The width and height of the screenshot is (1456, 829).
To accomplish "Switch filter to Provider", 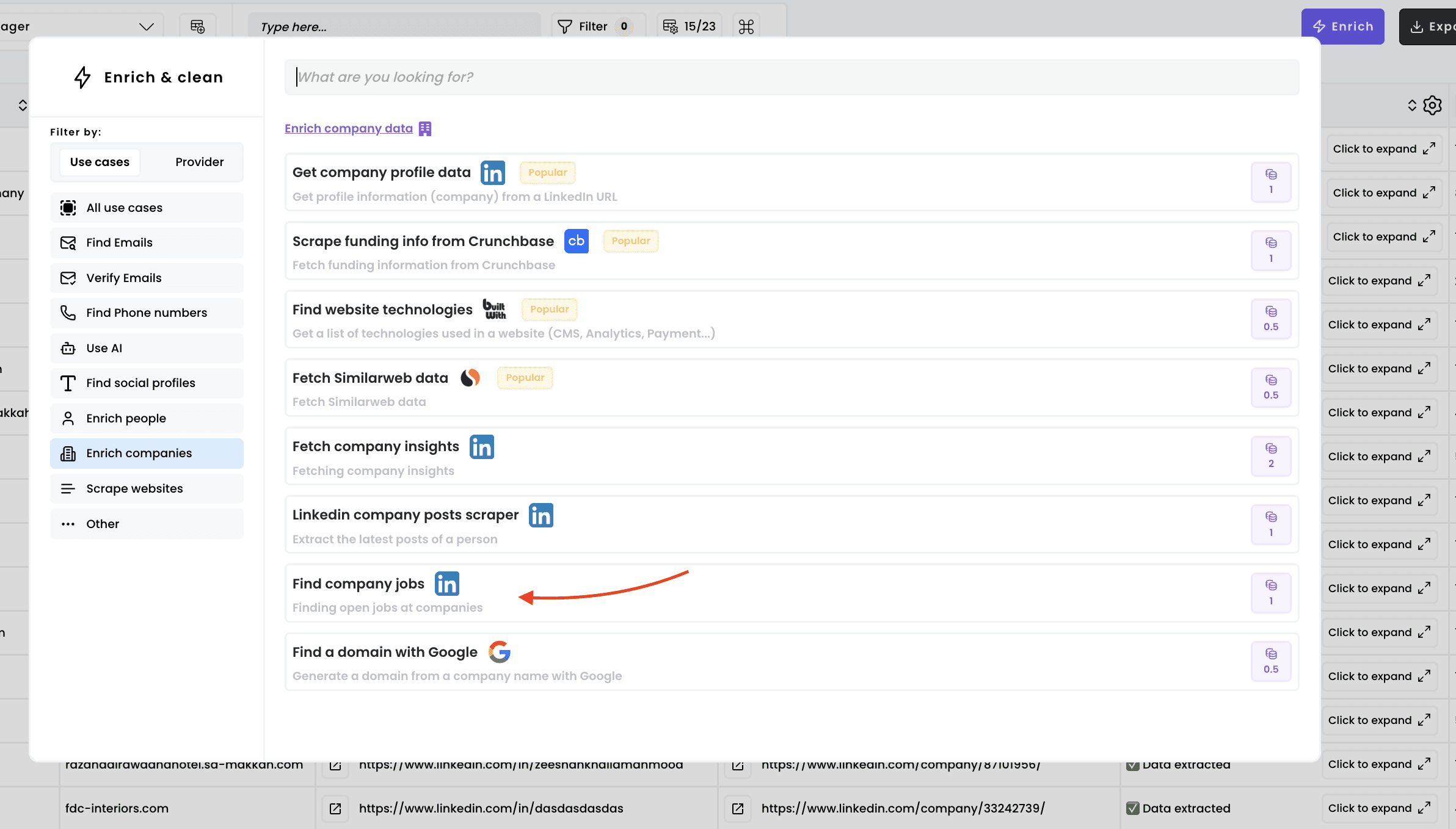I will [199, 162].
